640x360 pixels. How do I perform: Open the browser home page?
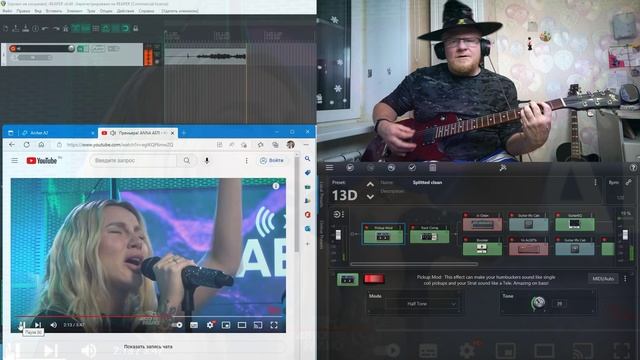tap(41, 144)
